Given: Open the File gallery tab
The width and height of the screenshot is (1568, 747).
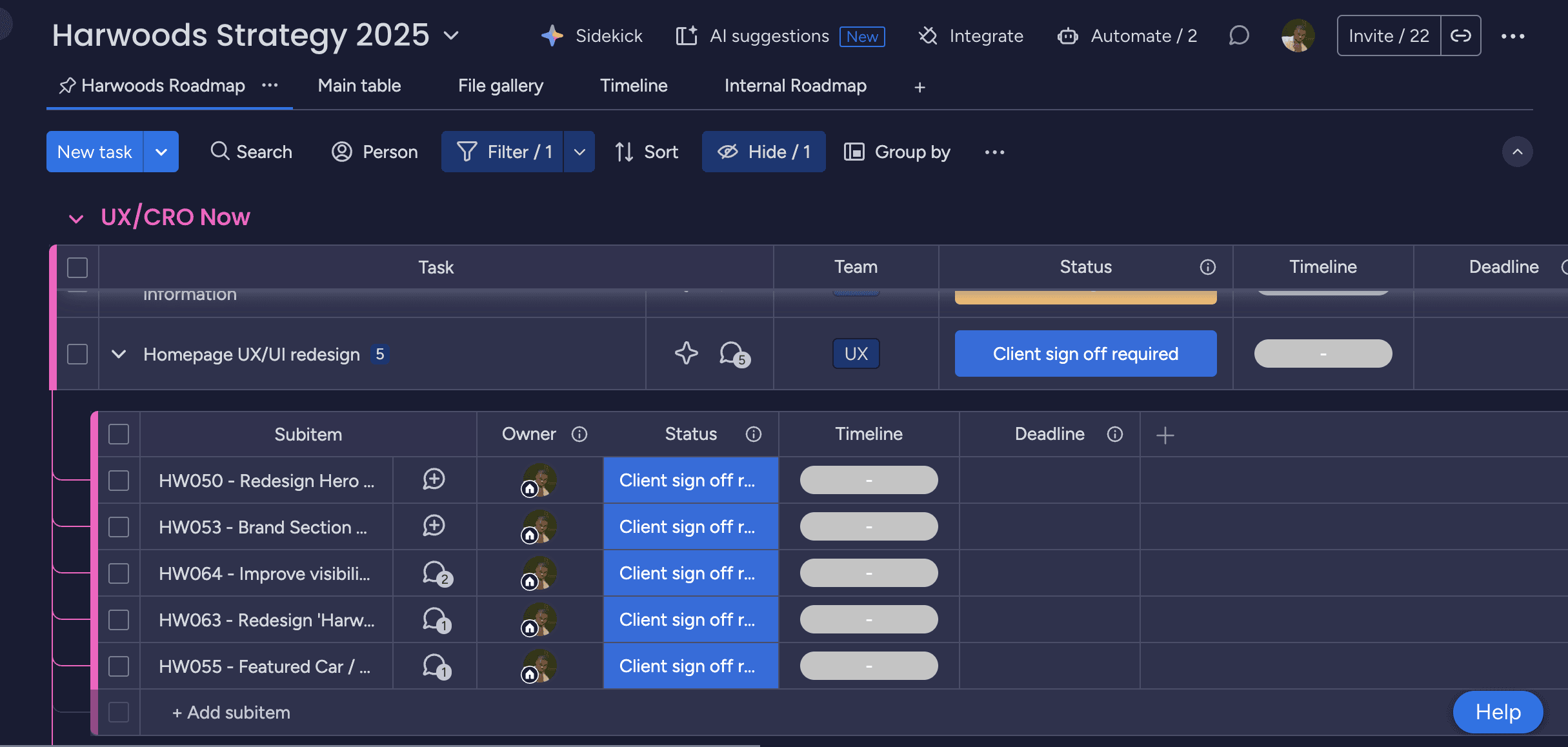Looking at the screenshot, I should [500, 86].
